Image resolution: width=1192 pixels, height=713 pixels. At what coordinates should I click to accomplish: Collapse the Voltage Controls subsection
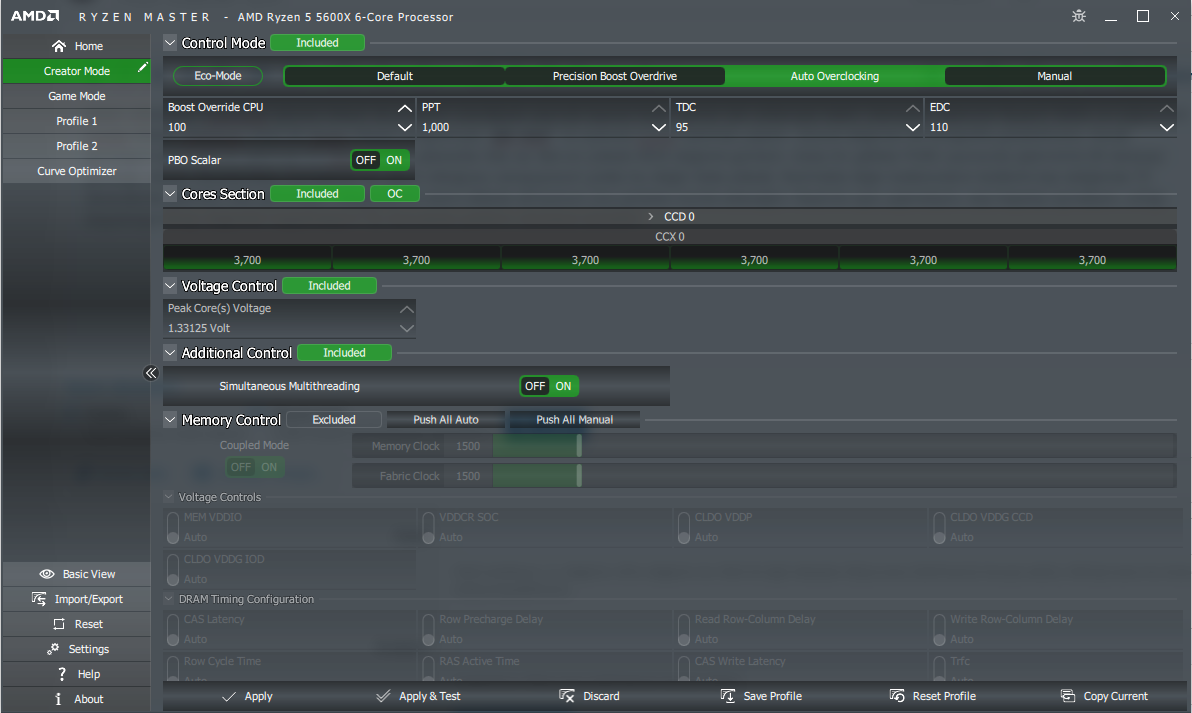[169, 496]
